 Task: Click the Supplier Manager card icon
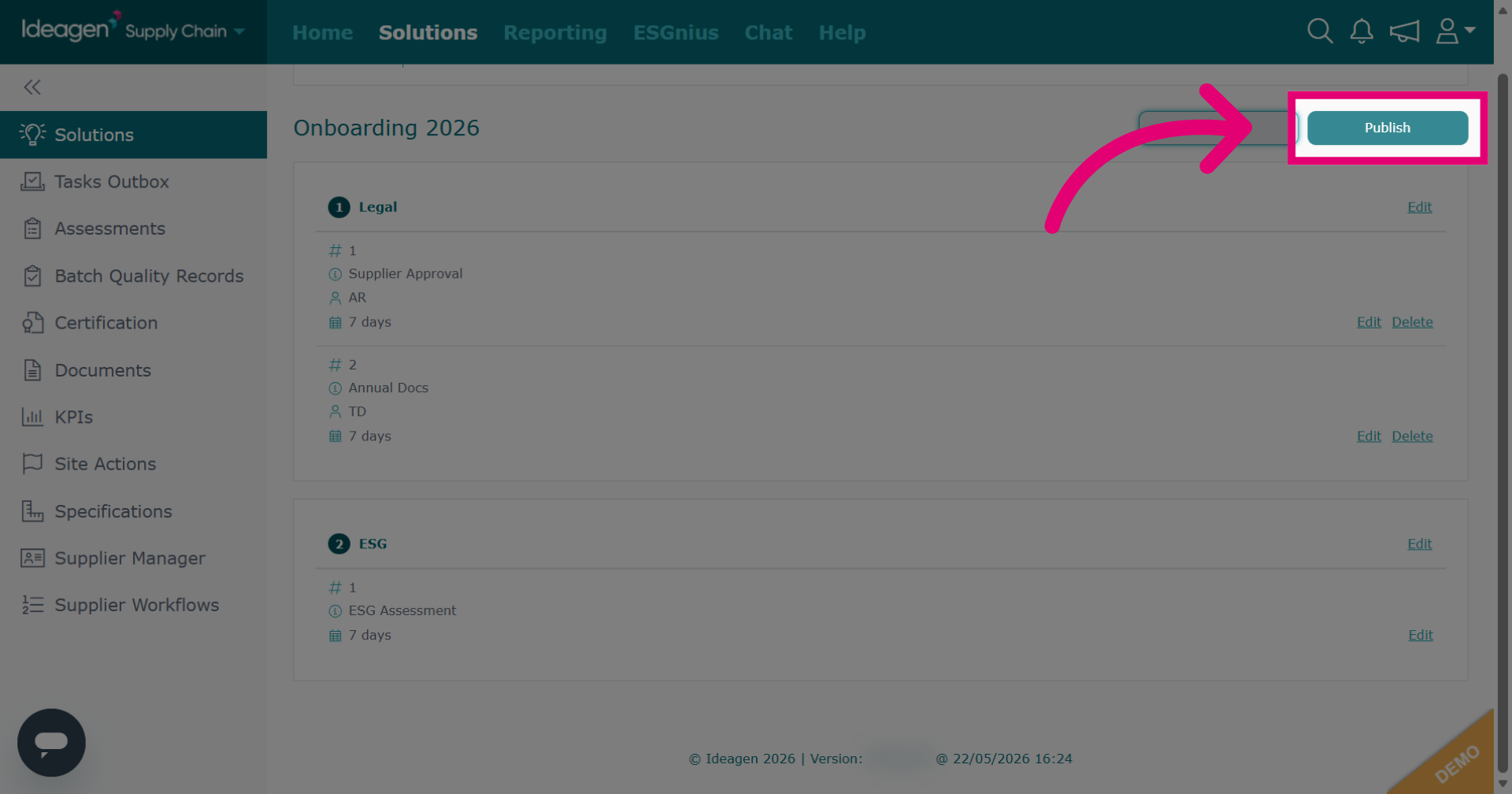tap(32, 558)
